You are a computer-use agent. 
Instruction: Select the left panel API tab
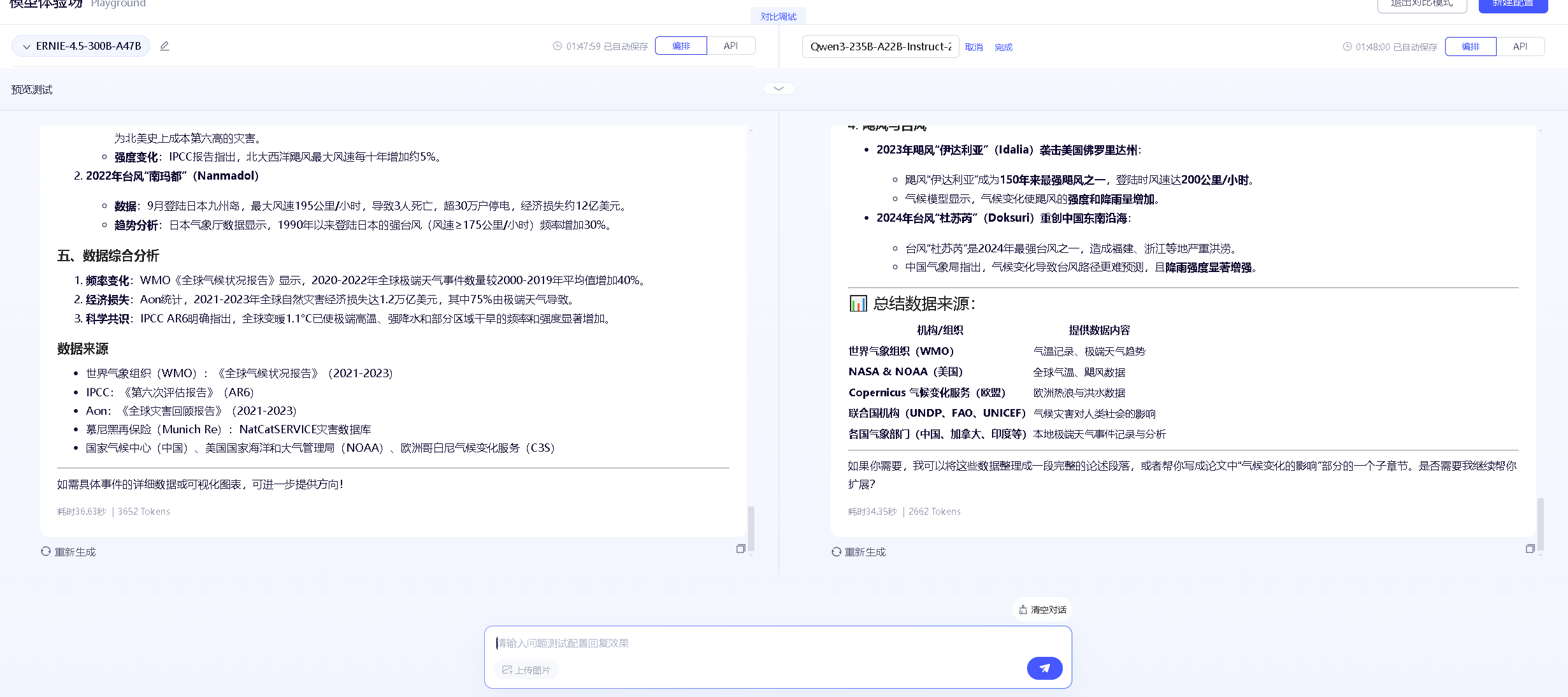pyautogui.click(x=731, y=46)
